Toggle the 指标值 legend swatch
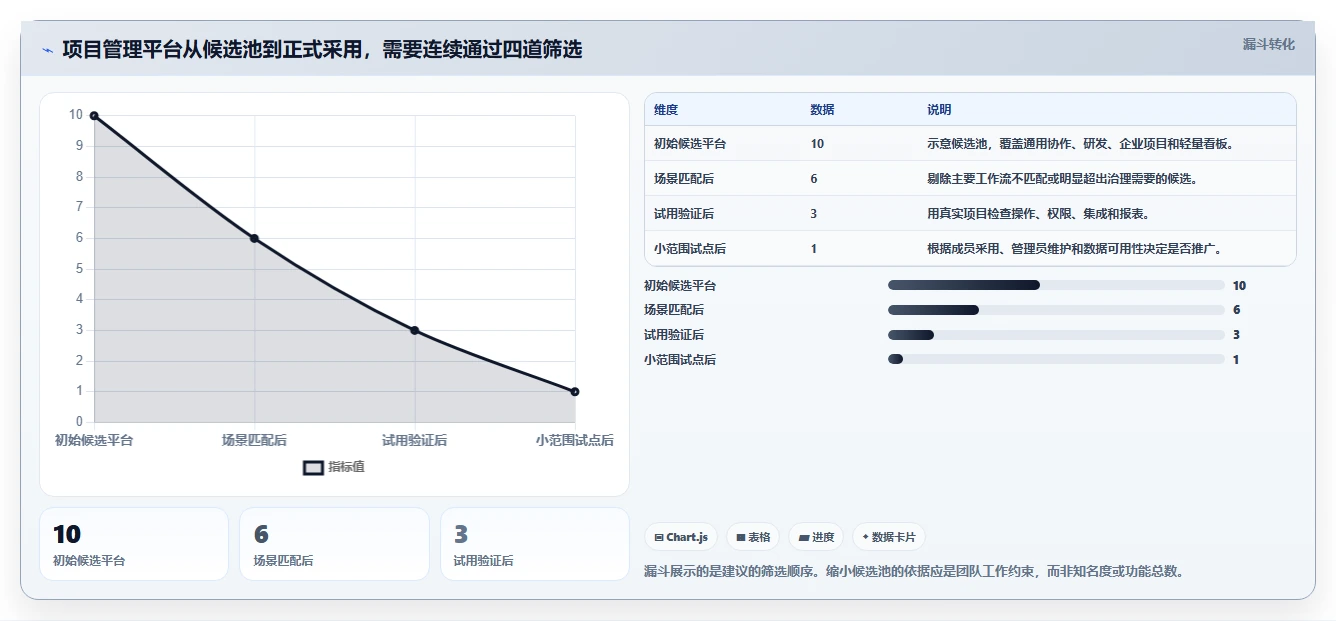 (314, 467)
